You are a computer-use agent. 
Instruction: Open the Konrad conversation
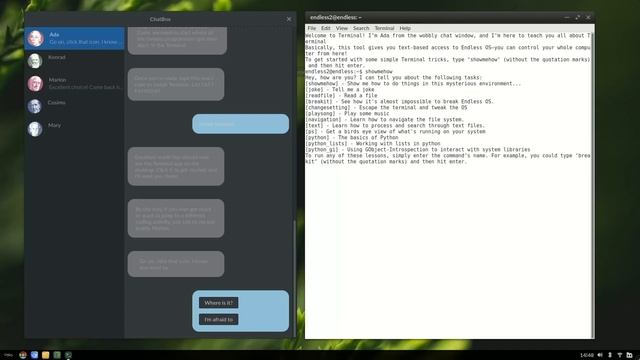point(74,61)
